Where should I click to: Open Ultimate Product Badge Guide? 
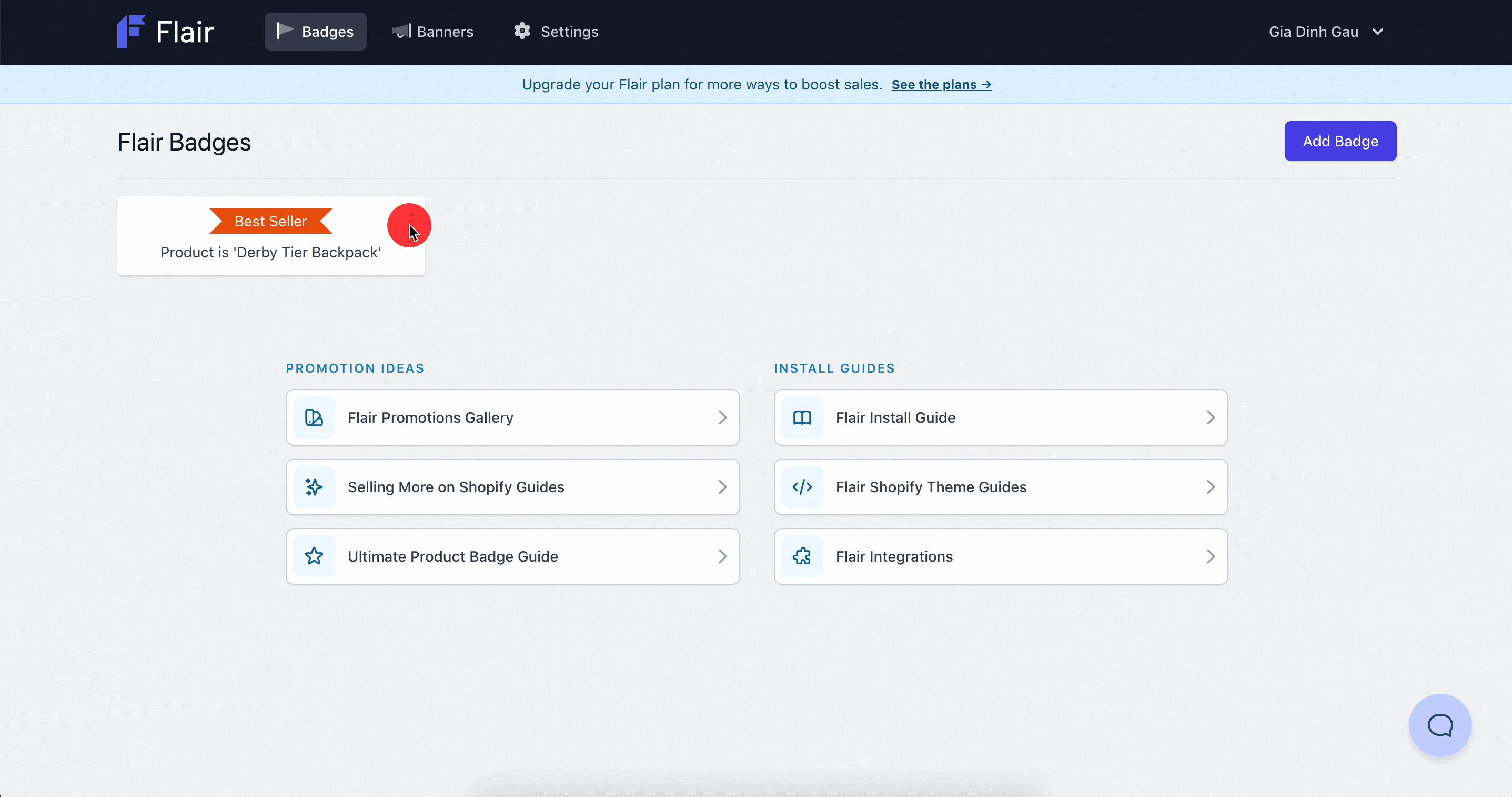coord(512,556)
